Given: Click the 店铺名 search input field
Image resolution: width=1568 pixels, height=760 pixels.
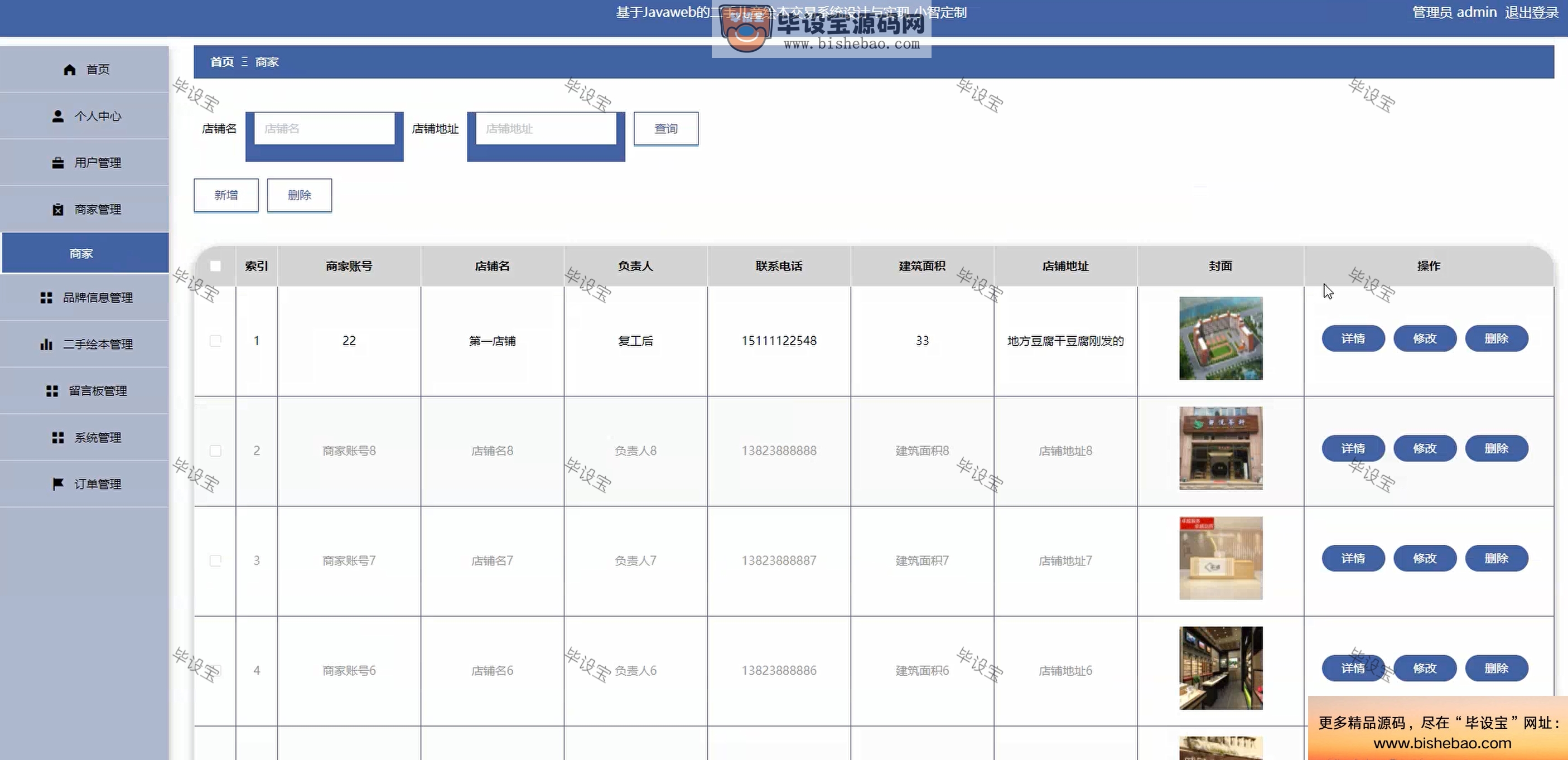Looking at the screenshot, I should click(x=325, y=128).
